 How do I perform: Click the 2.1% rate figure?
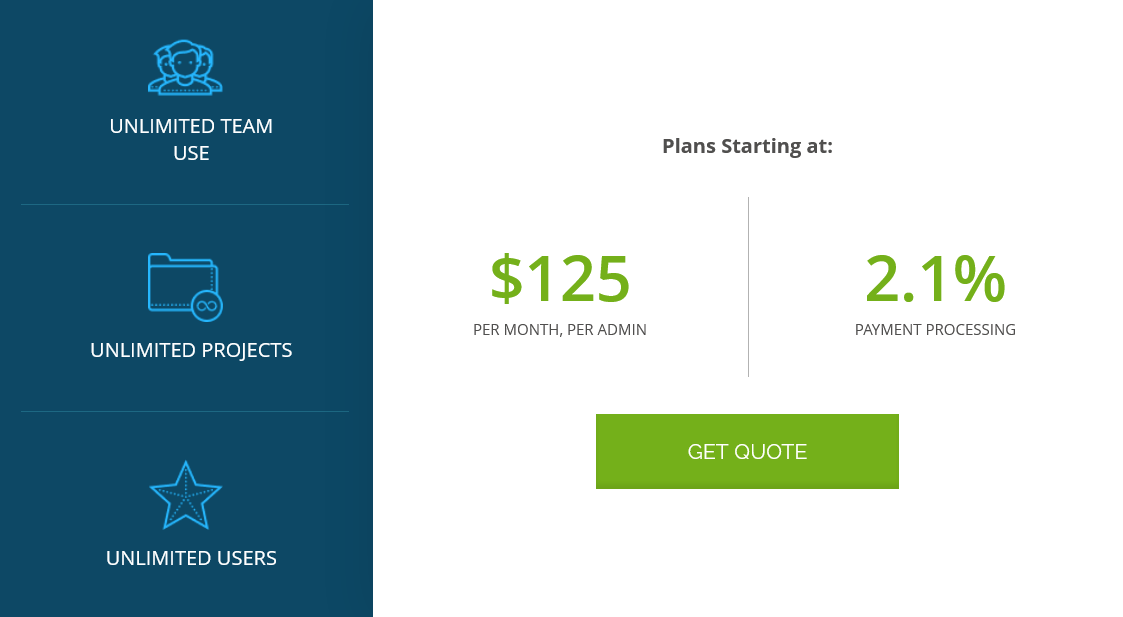click(x=935, y=278)
